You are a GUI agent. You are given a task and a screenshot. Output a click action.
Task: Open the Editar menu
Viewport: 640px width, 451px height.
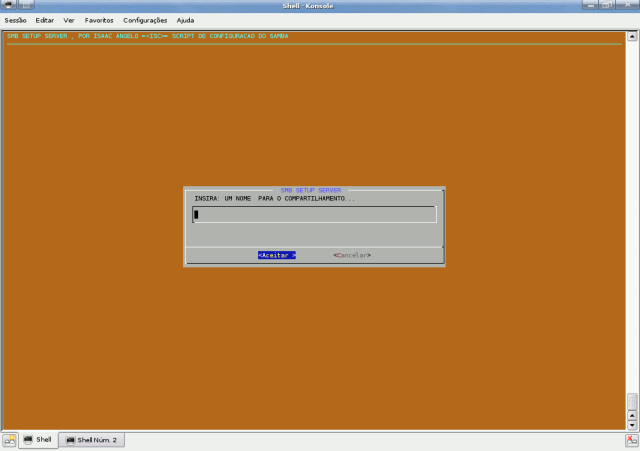[x=45, y=20]
